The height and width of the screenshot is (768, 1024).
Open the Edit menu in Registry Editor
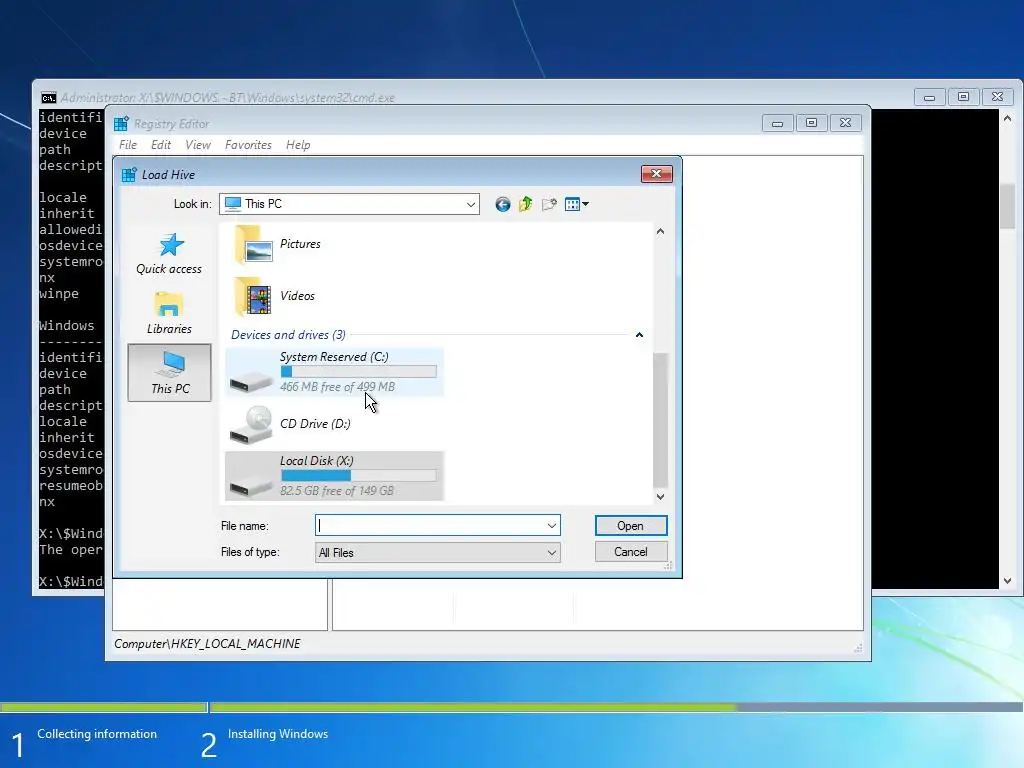pos(161,145)
